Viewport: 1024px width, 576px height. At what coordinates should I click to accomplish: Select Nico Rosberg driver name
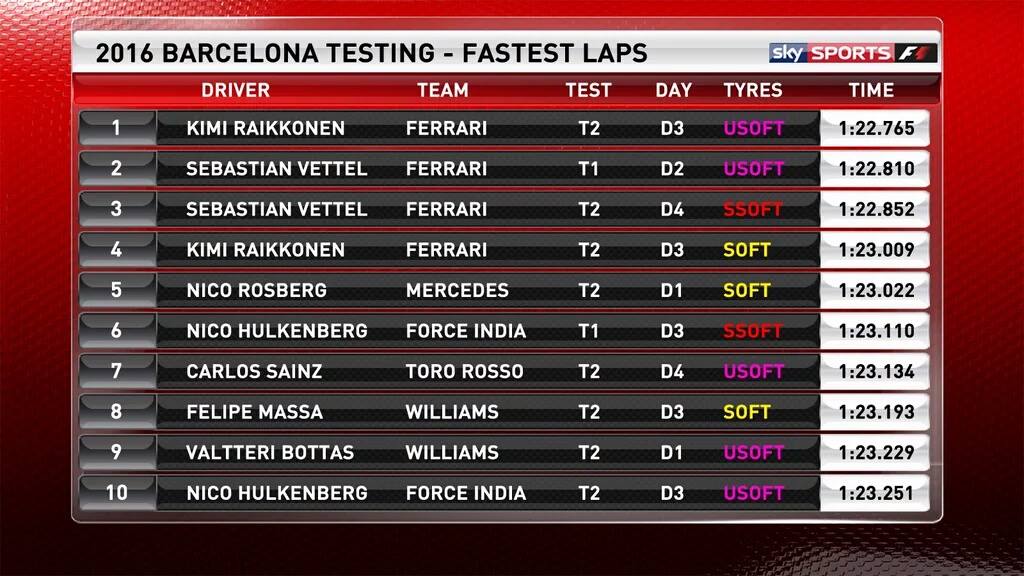(256, 291)
